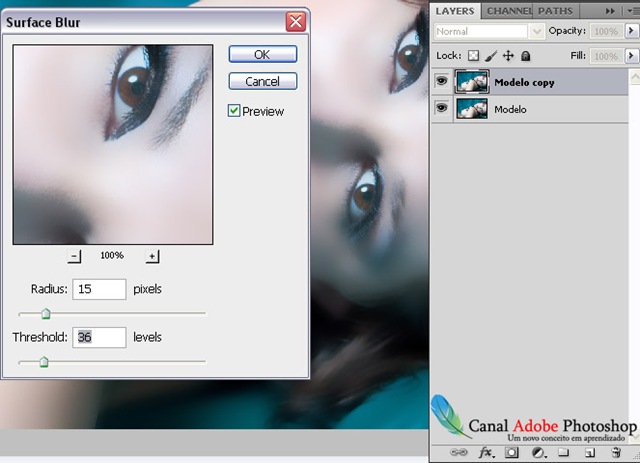The height and width of the screenshot is (463, 640).
Task: Zoom out the blur preview
Action: [74, 256]
